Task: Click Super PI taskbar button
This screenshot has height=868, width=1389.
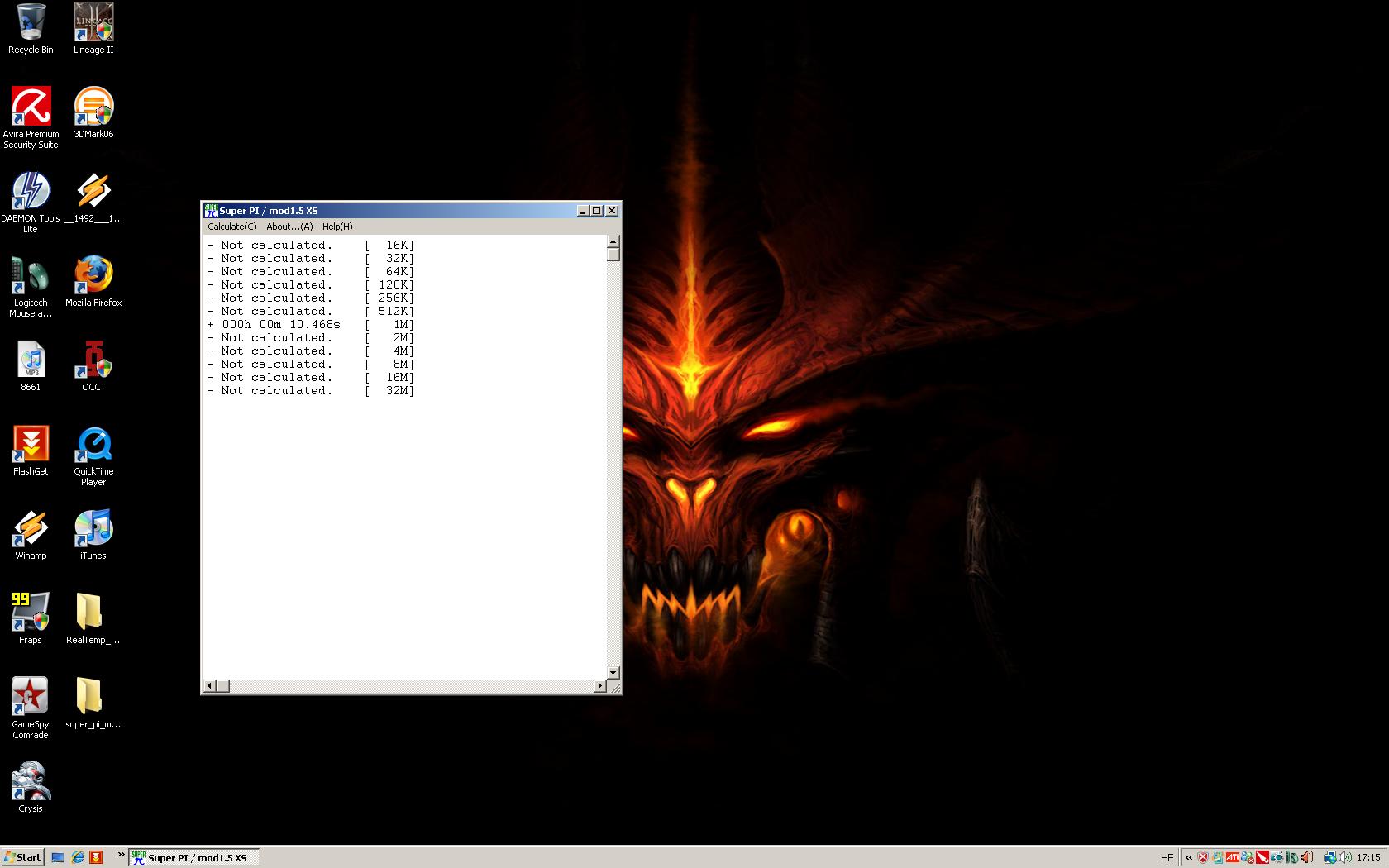Action: (x=194, y=857)
